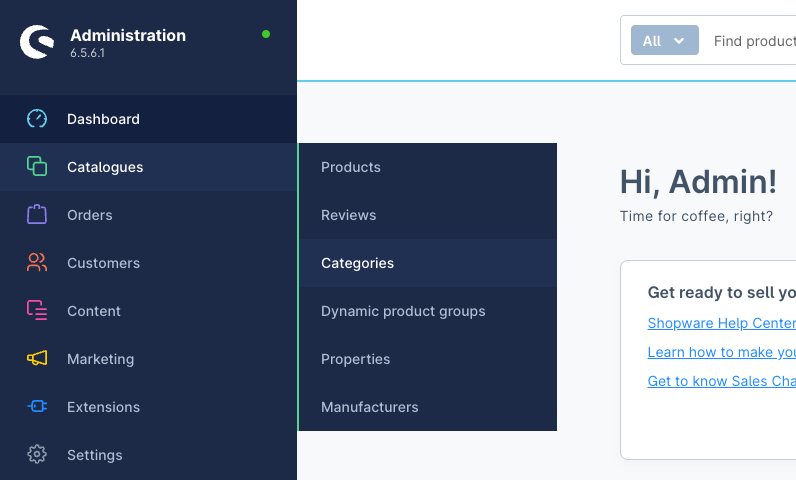Click the Marketing megaphone icon

point(37,359)
